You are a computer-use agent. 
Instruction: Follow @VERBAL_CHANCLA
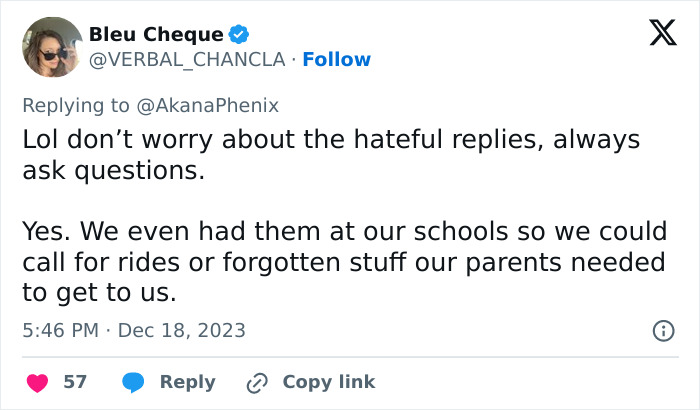click(x=337, y=59)
